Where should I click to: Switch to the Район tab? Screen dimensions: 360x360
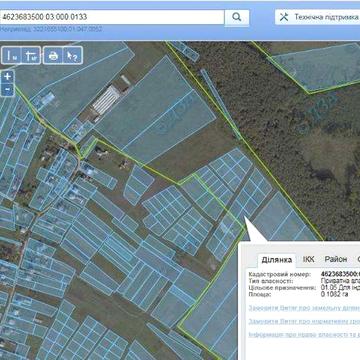coord(336,259)
